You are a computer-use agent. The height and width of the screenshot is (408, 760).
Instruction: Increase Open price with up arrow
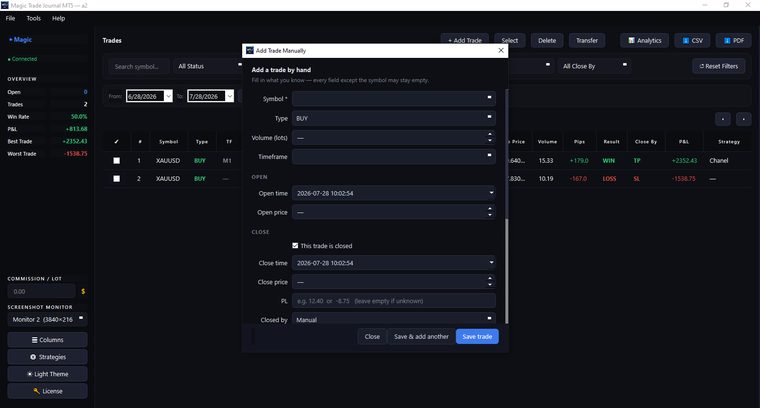tap(490, 209)
